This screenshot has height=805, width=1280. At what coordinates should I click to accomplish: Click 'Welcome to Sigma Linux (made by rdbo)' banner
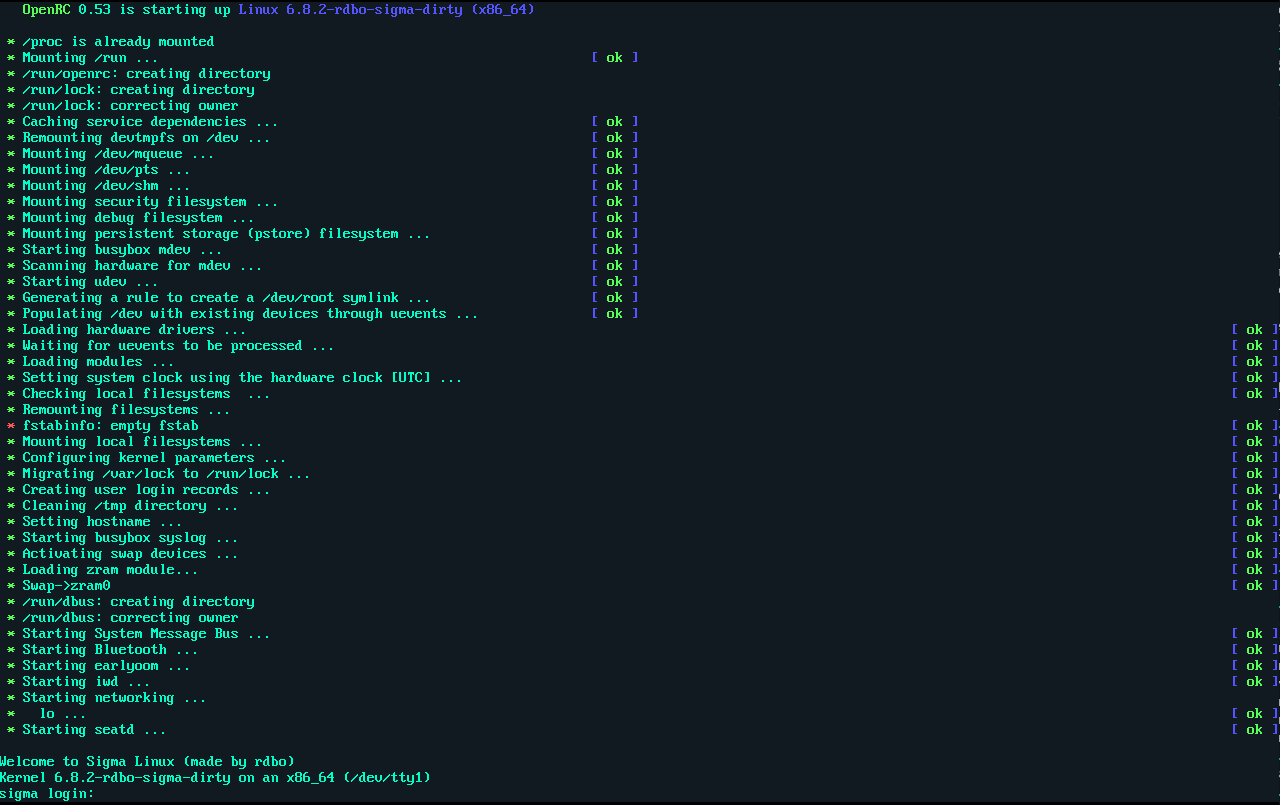(x=147, y=762)
